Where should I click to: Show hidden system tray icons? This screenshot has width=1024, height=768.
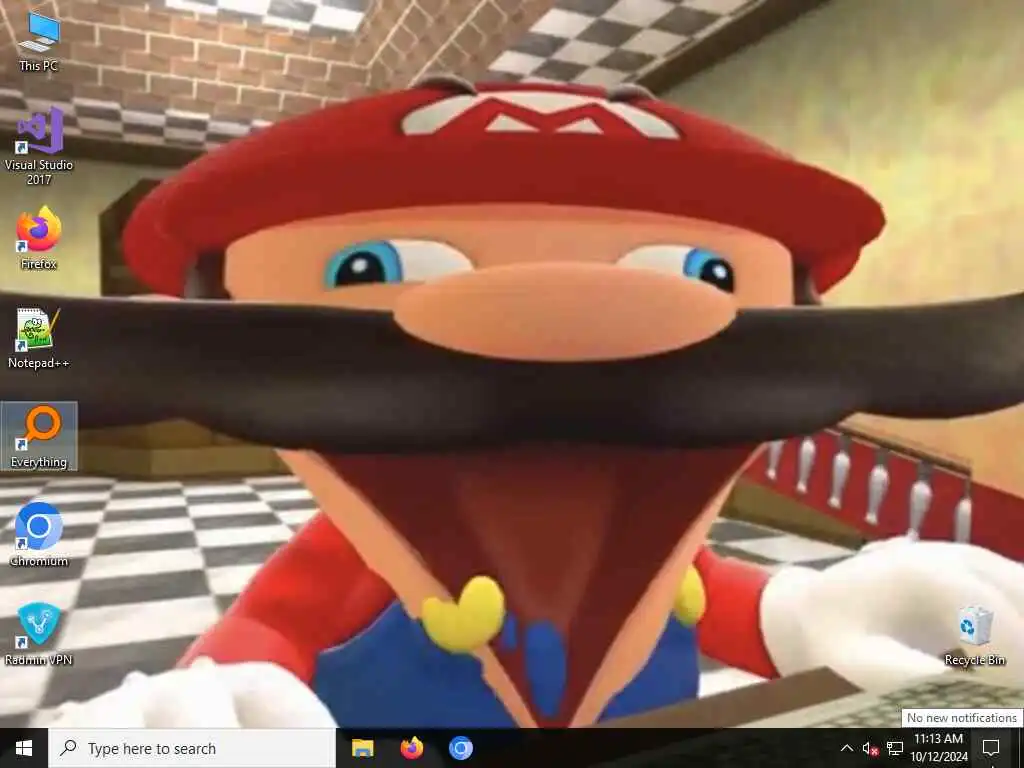coord(846,748)
